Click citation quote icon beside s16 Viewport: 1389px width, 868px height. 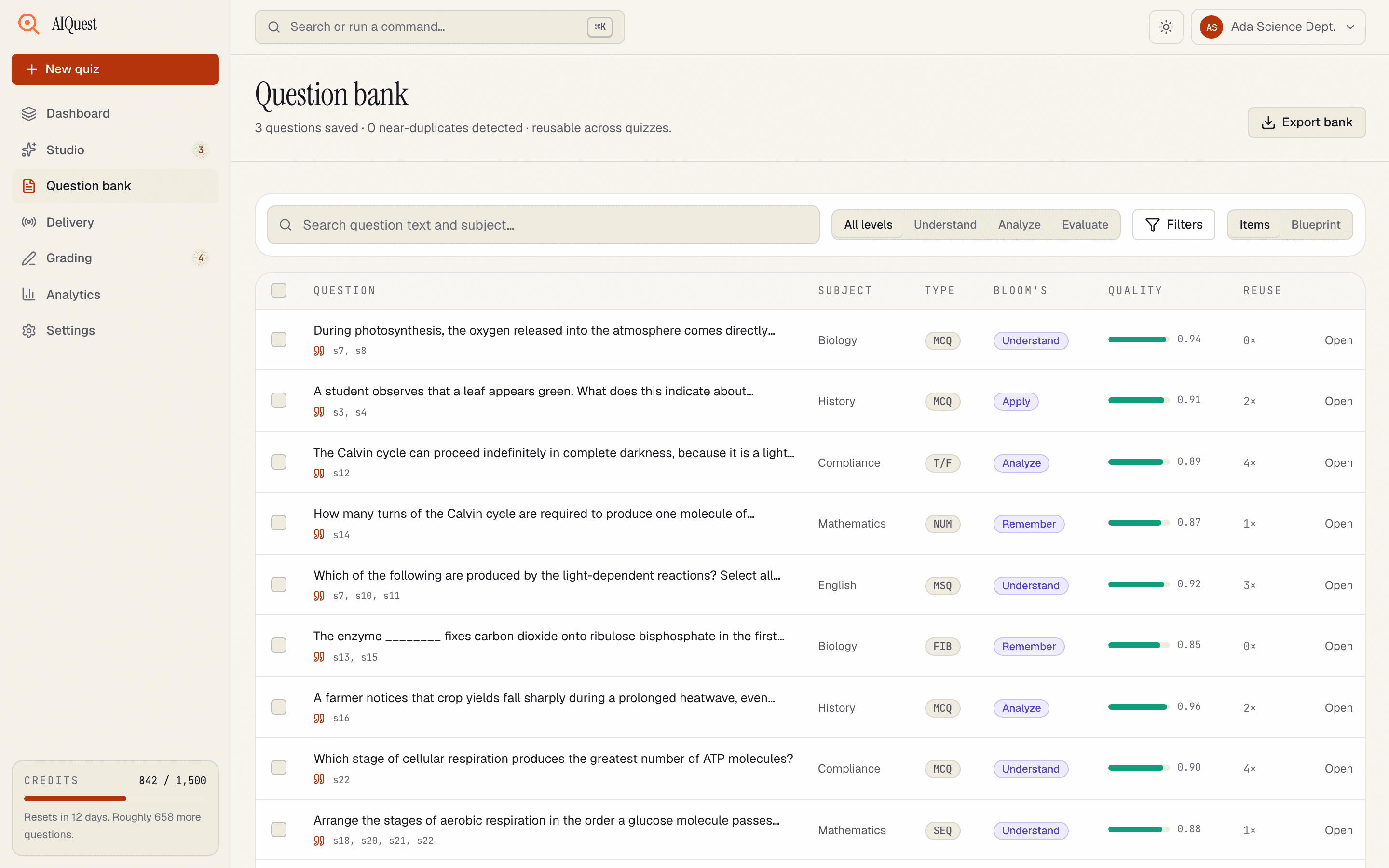point(319,718)
